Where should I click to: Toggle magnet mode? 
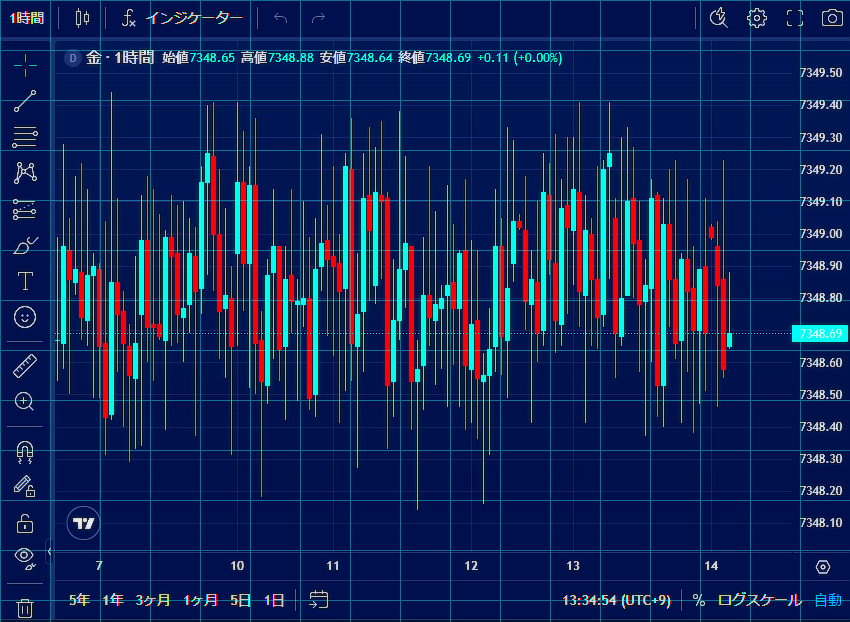click(25, 452)
